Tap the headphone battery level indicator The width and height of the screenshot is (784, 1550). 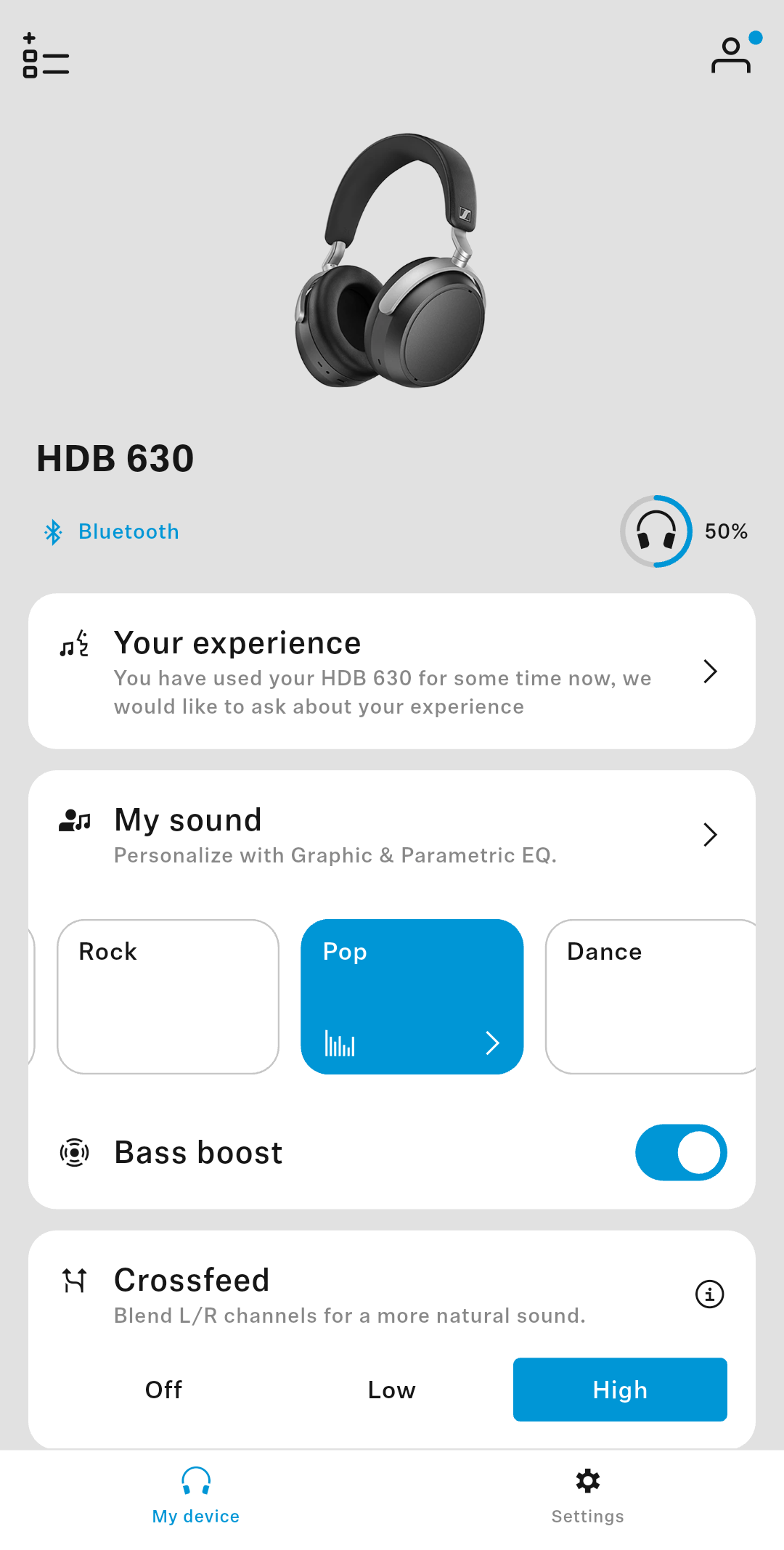(656, 531)
